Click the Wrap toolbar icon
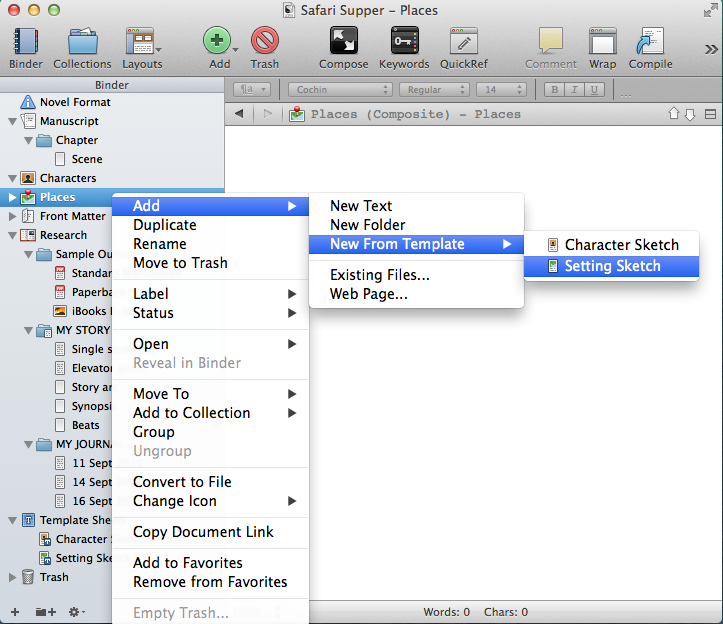The height and width of the screenshot is (624, 723). 603,41
